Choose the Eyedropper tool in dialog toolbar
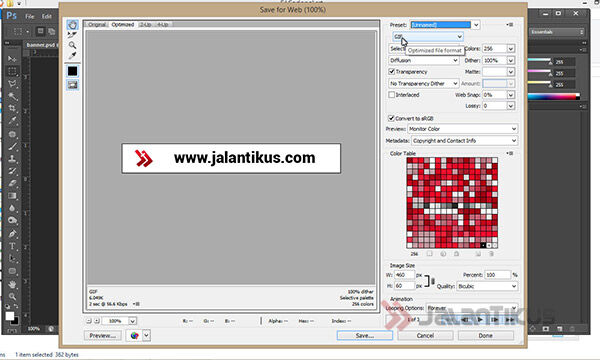600x360 pixels. pyautogui.click(x=72, y=55)
